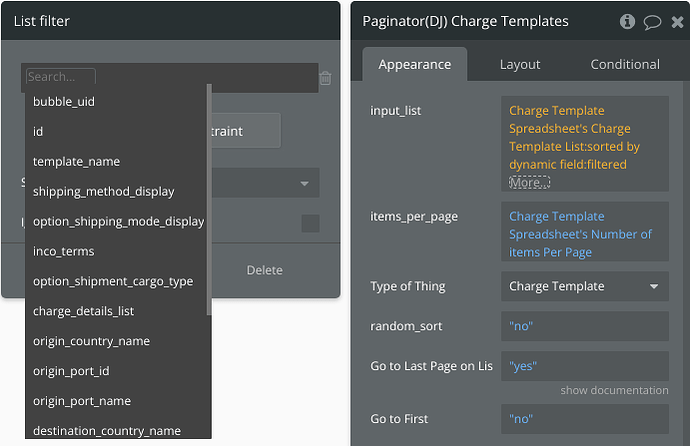Click the More... link in input_list
Image resolution: width=690 pixels, height=446 pixels.
click(x=529, y=183)
